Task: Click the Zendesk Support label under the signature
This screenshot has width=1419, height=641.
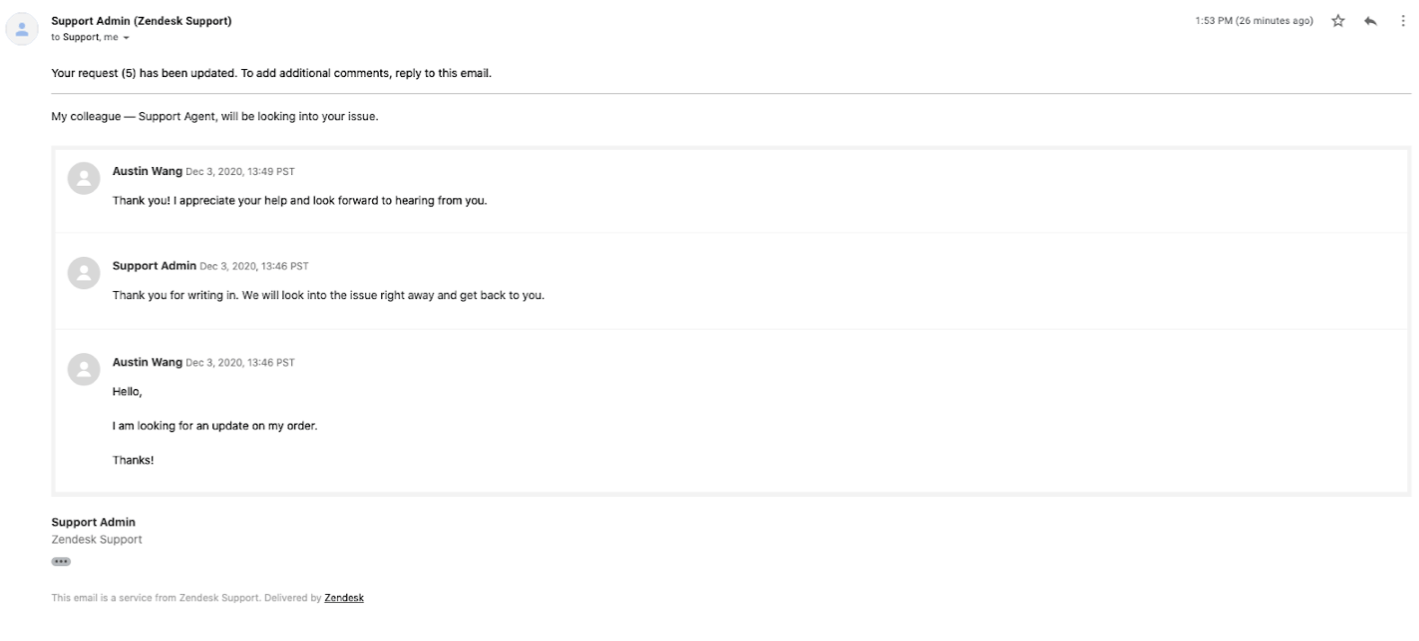Action: 96,539
